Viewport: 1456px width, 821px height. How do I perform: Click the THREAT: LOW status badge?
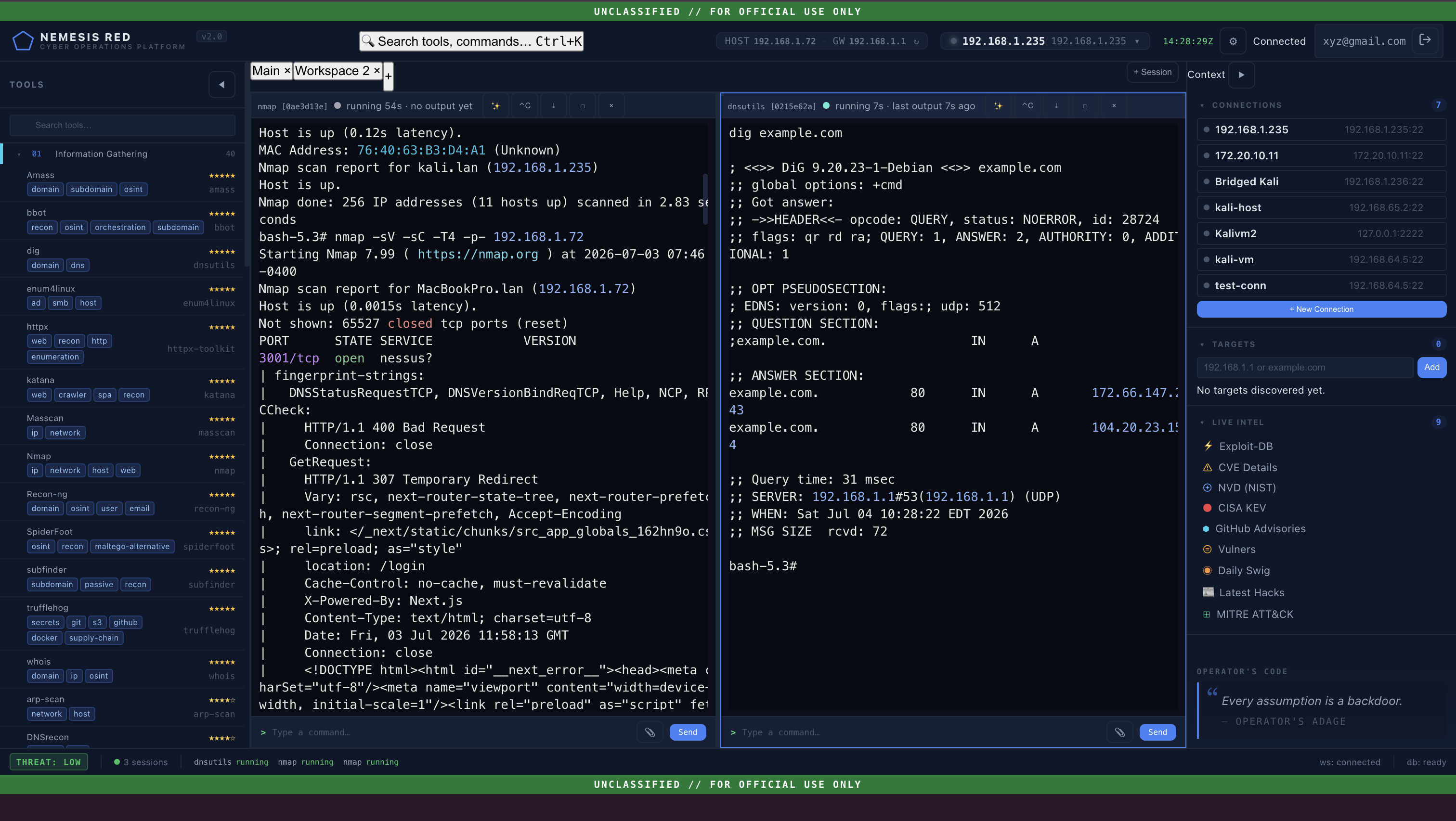(x=49, y=762)
